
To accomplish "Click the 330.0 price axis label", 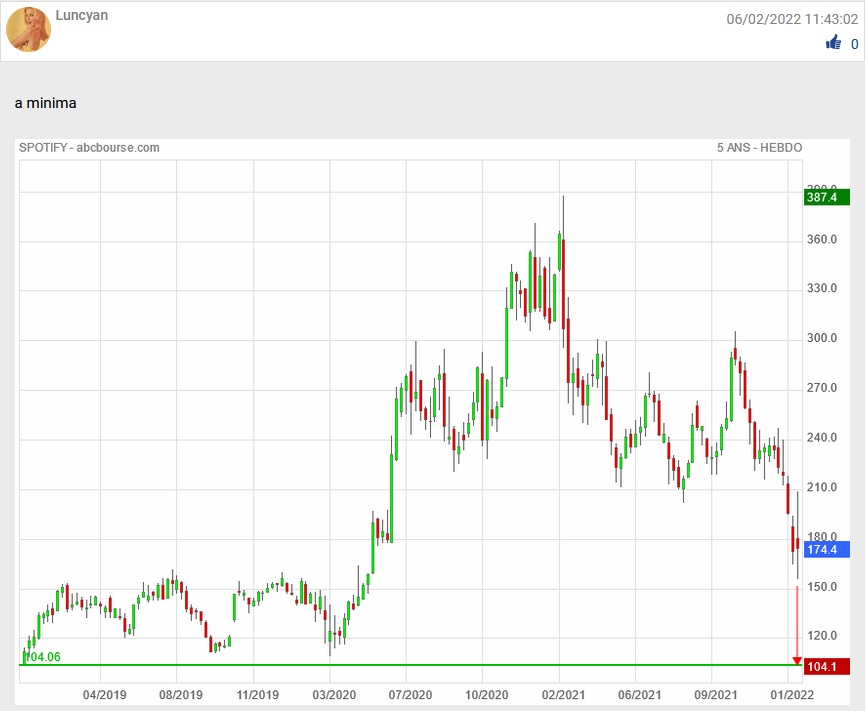I will click(x=822, y=288).
